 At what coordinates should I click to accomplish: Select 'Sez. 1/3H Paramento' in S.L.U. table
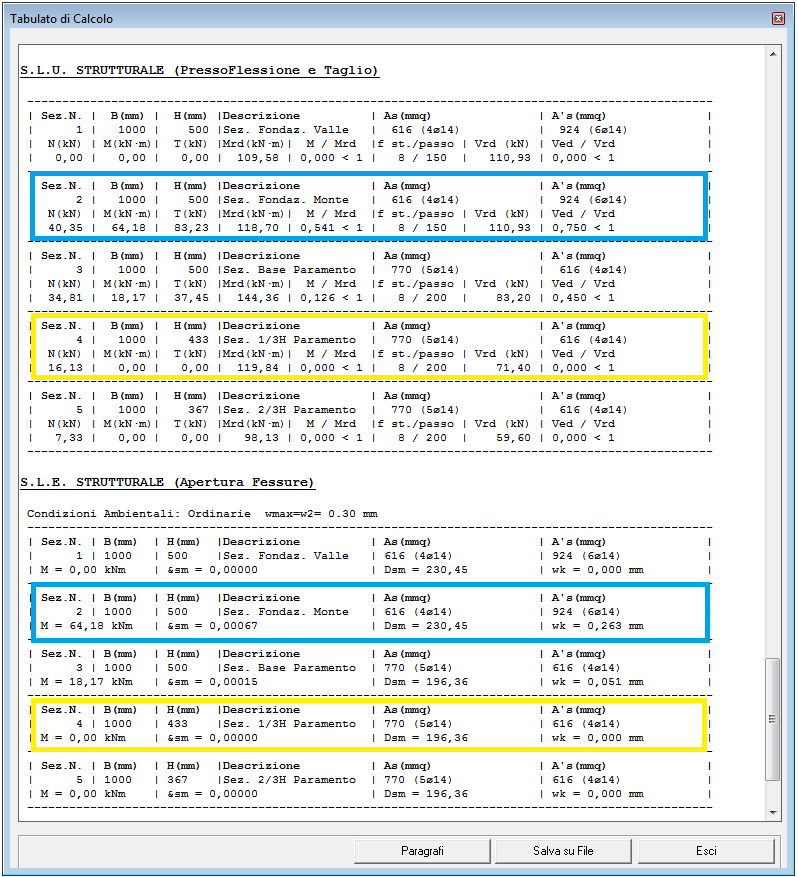(290, 340)
